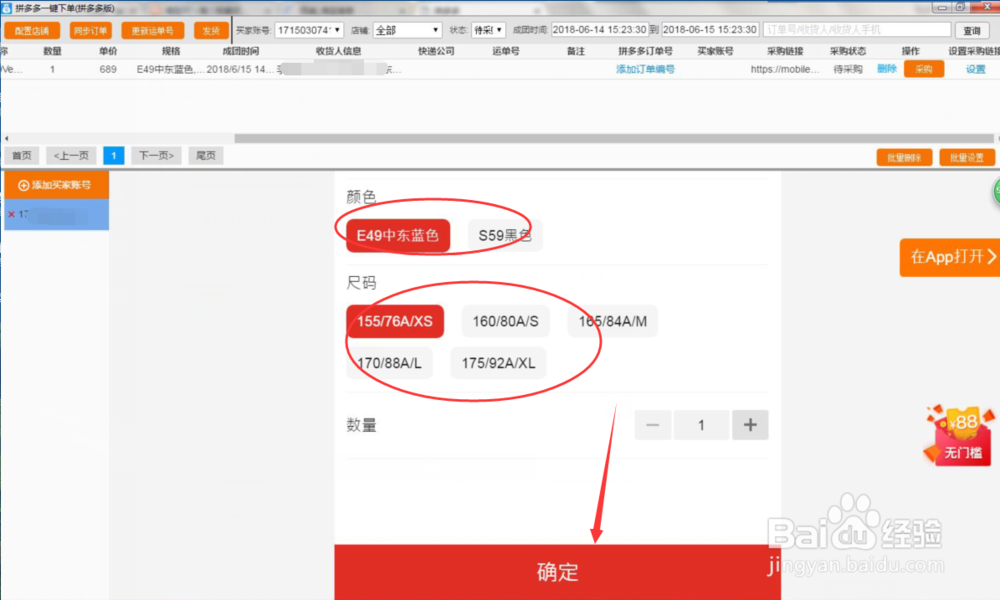The width and height of the screenshot is (1000, 600).
Task: Click the 配置店铺 toolbar button
Action: click(x=32, y=30)
